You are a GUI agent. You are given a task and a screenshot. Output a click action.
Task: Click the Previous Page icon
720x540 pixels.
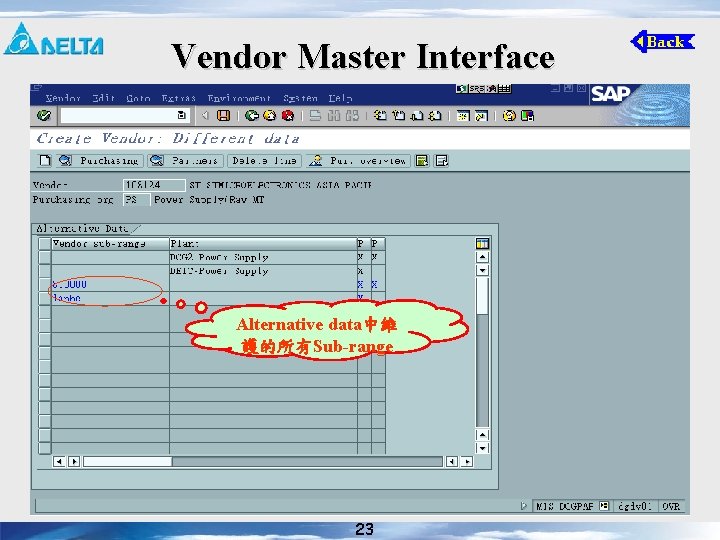[399, 116]
